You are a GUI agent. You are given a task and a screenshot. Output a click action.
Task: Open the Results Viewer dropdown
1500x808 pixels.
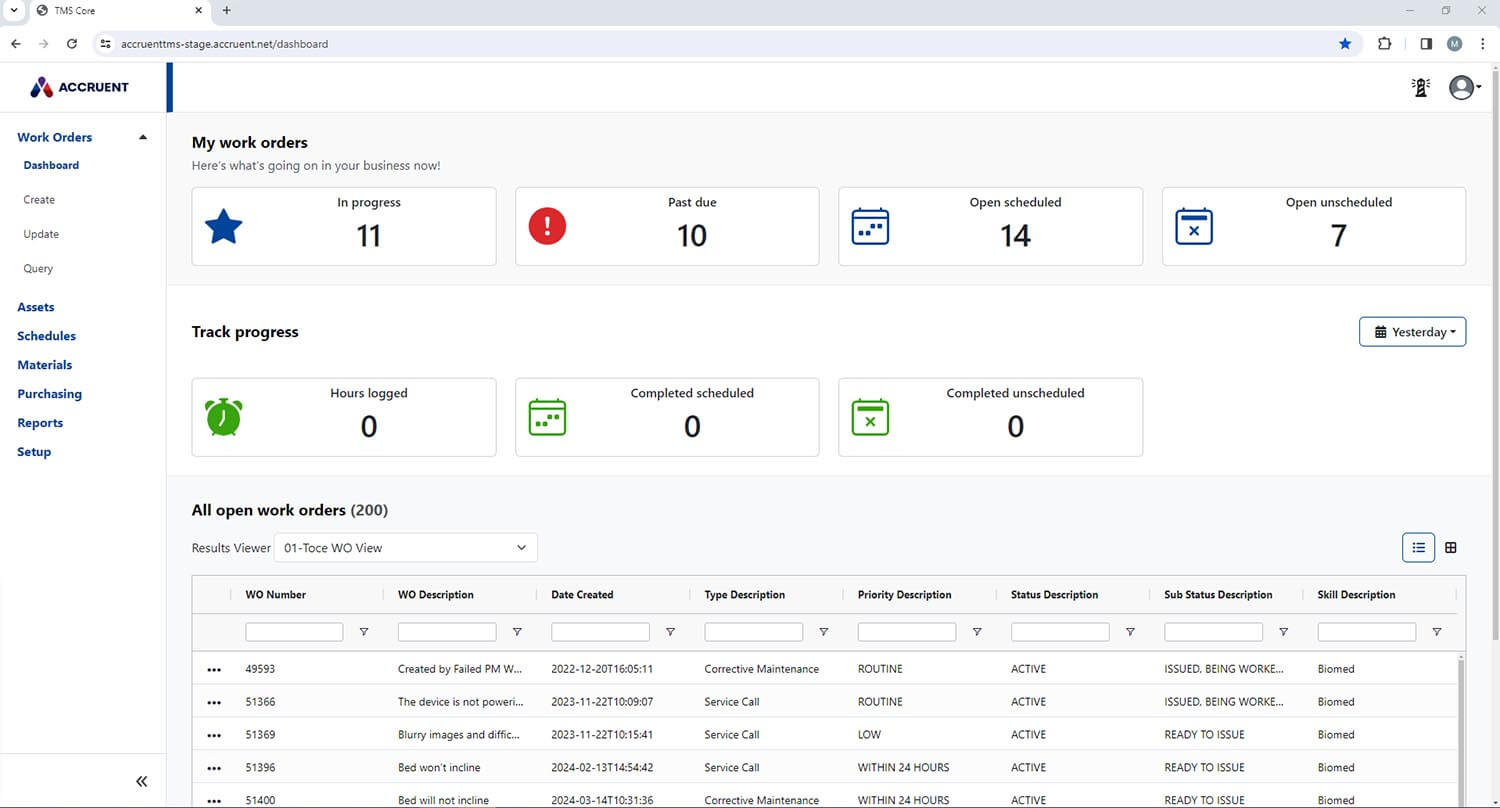(x=405, y=547)
